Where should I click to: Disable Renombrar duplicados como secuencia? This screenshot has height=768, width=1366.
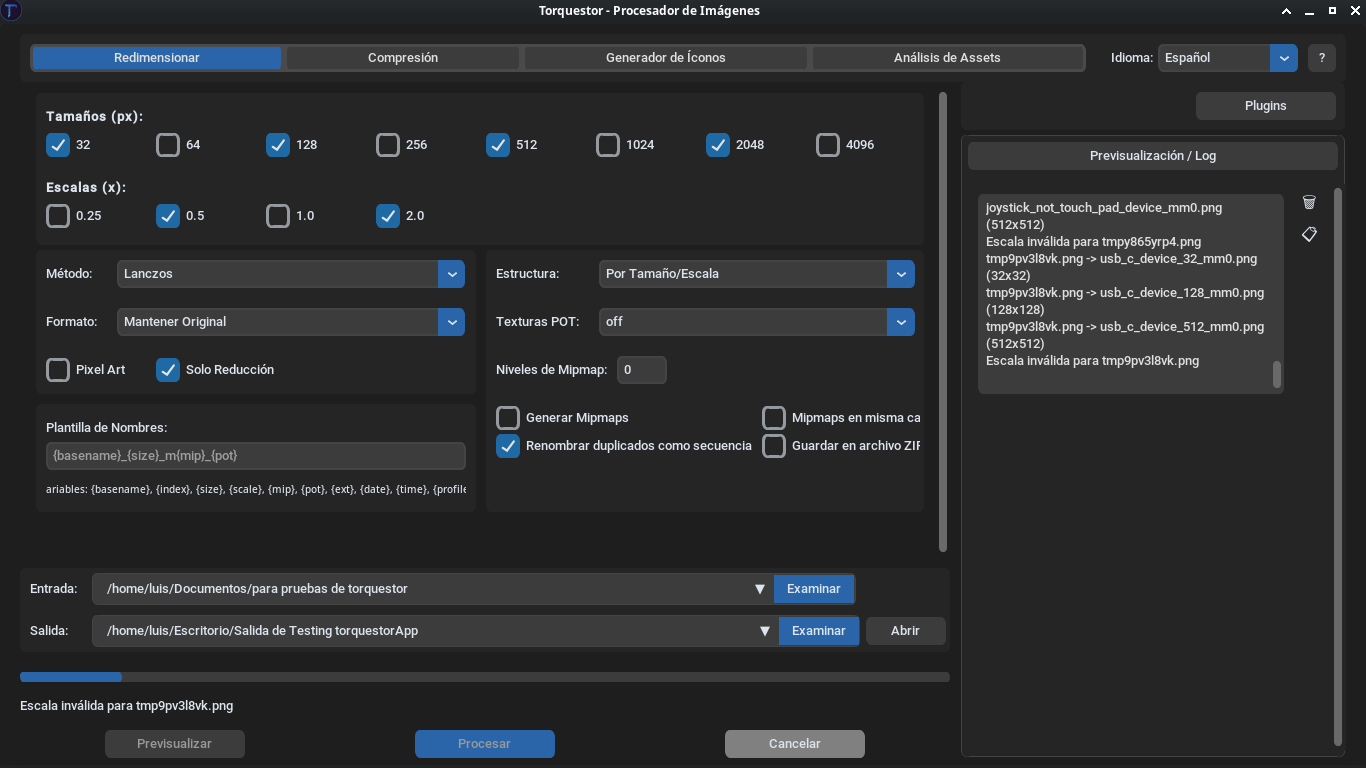[x=507, y=446]
